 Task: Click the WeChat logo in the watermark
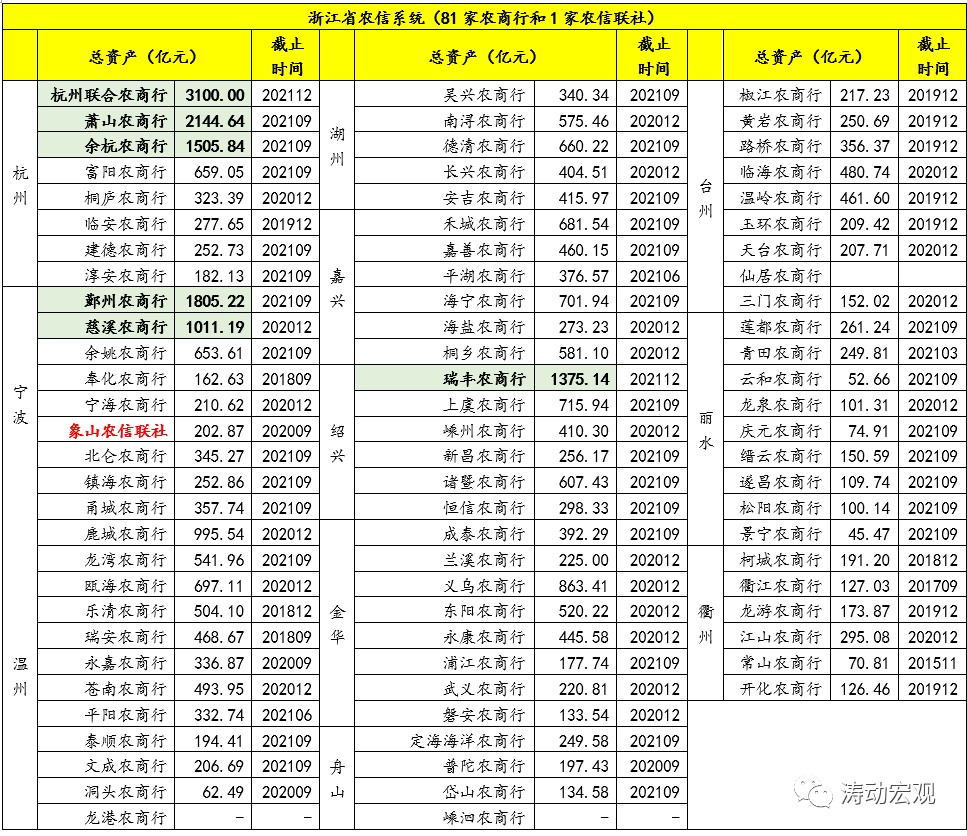[818, 793]
